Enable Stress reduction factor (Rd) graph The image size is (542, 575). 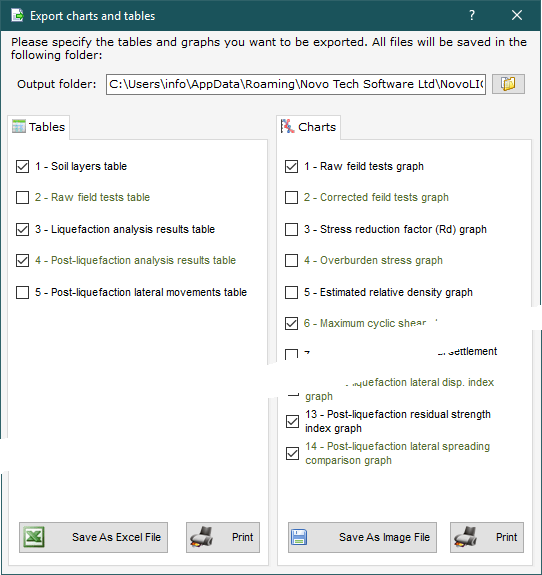pos(292,230)
